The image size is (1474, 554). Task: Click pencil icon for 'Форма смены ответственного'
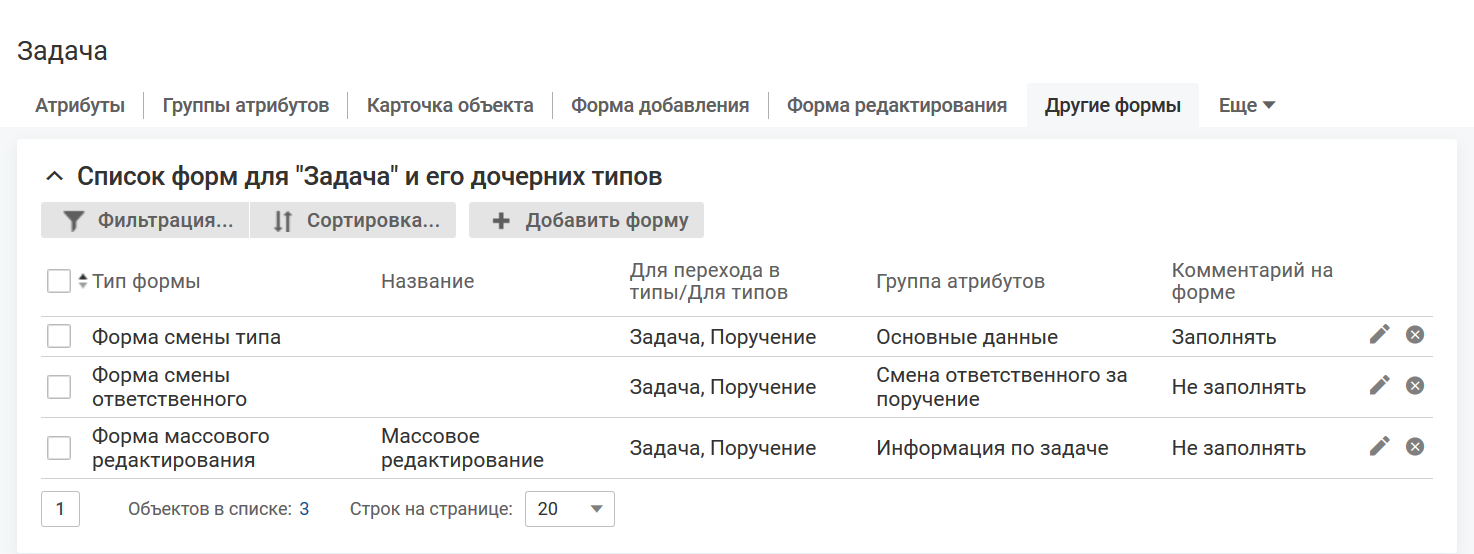pos(1380,385)
